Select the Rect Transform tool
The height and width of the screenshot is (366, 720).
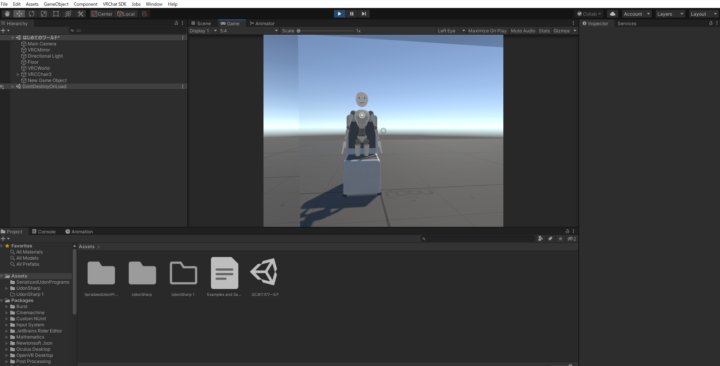tap(56, 14)
